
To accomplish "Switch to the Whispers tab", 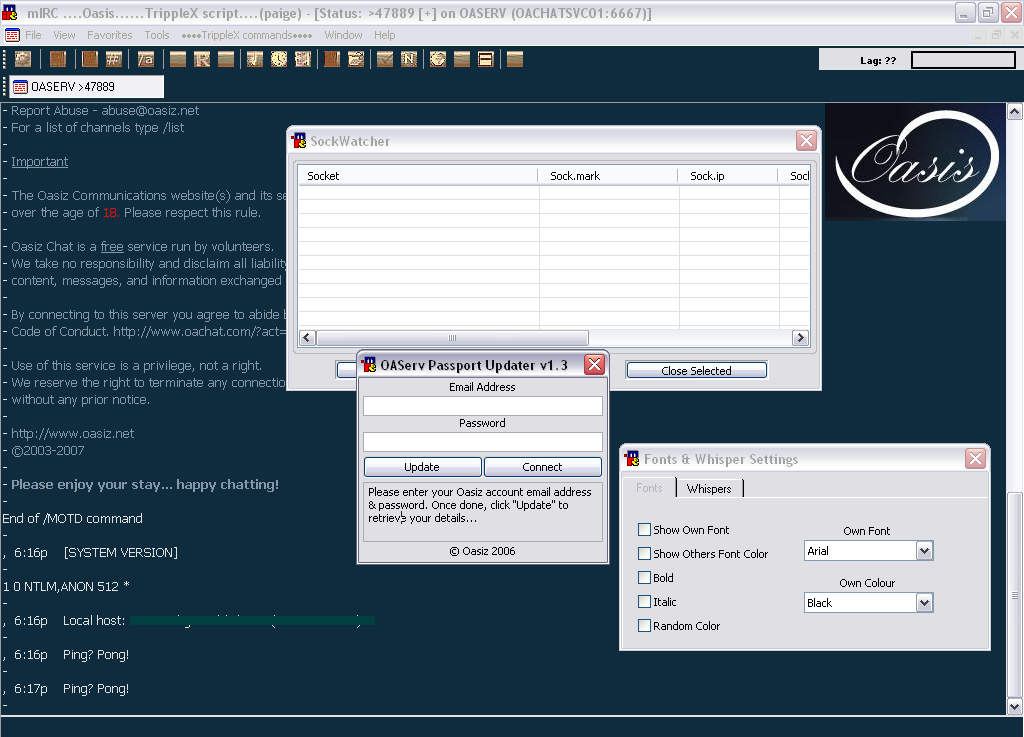I will coord(709,488).
